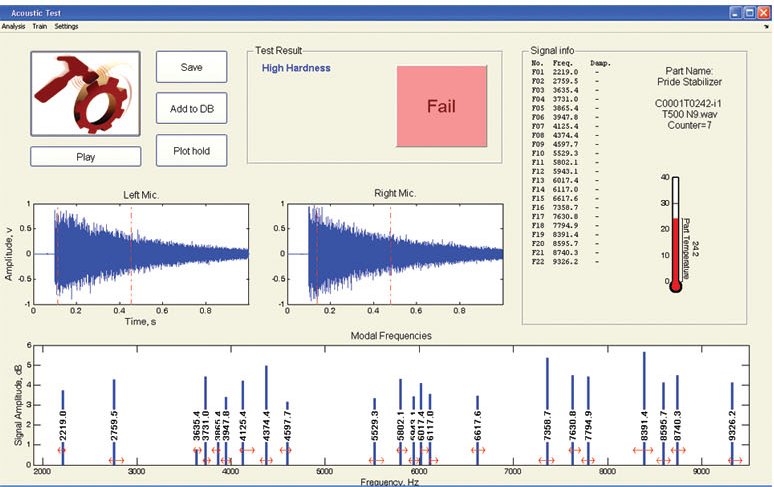Viewport: 774px width, 487px height.
Task: Click the Pride Stabilizer part name text
Action: 689,82
